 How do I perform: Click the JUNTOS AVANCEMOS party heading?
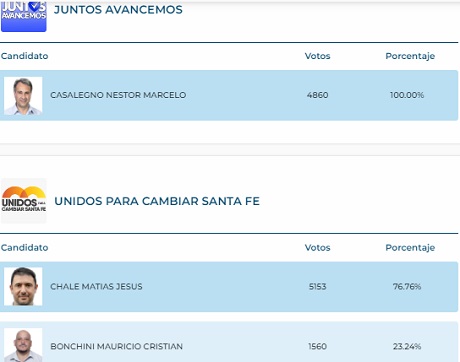[x=118, y=10]
